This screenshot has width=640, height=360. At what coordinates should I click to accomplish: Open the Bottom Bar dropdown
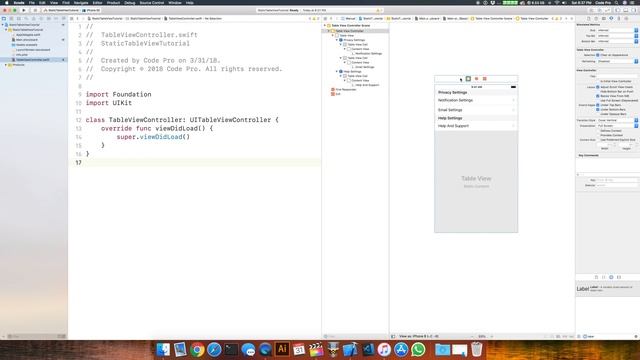[617, 41]
